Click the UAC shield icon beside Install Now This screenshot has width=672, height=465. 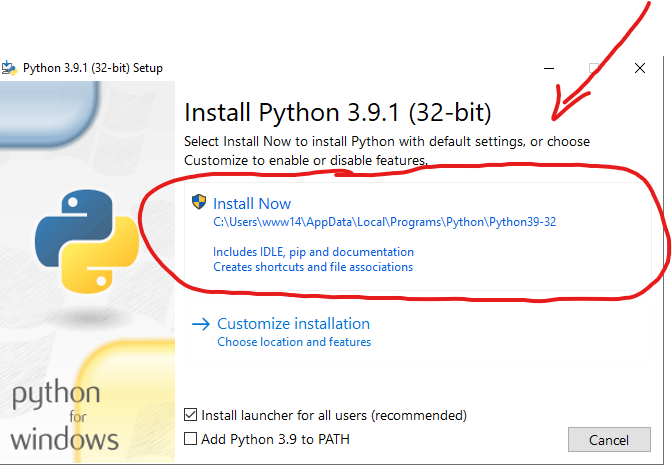pyautogui.click(x=199, y=202)
